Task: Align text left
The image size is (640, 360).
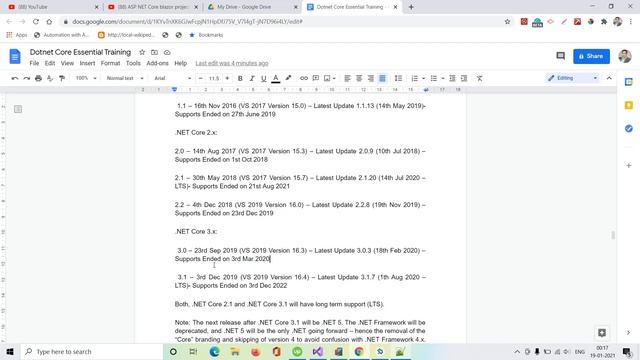Action: click(347, 78)
